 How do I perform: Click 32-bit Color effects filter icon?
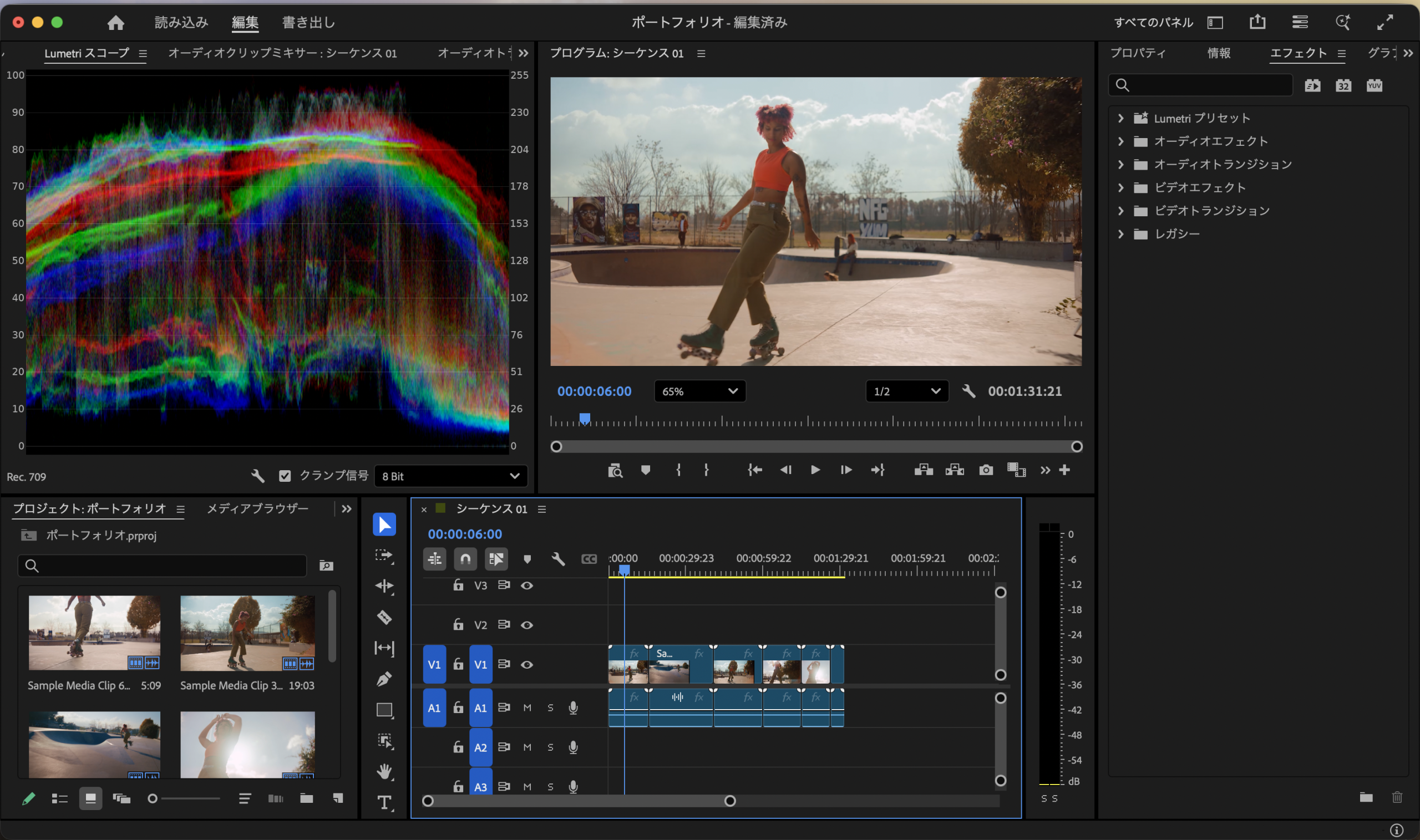tap(1343, 85)
